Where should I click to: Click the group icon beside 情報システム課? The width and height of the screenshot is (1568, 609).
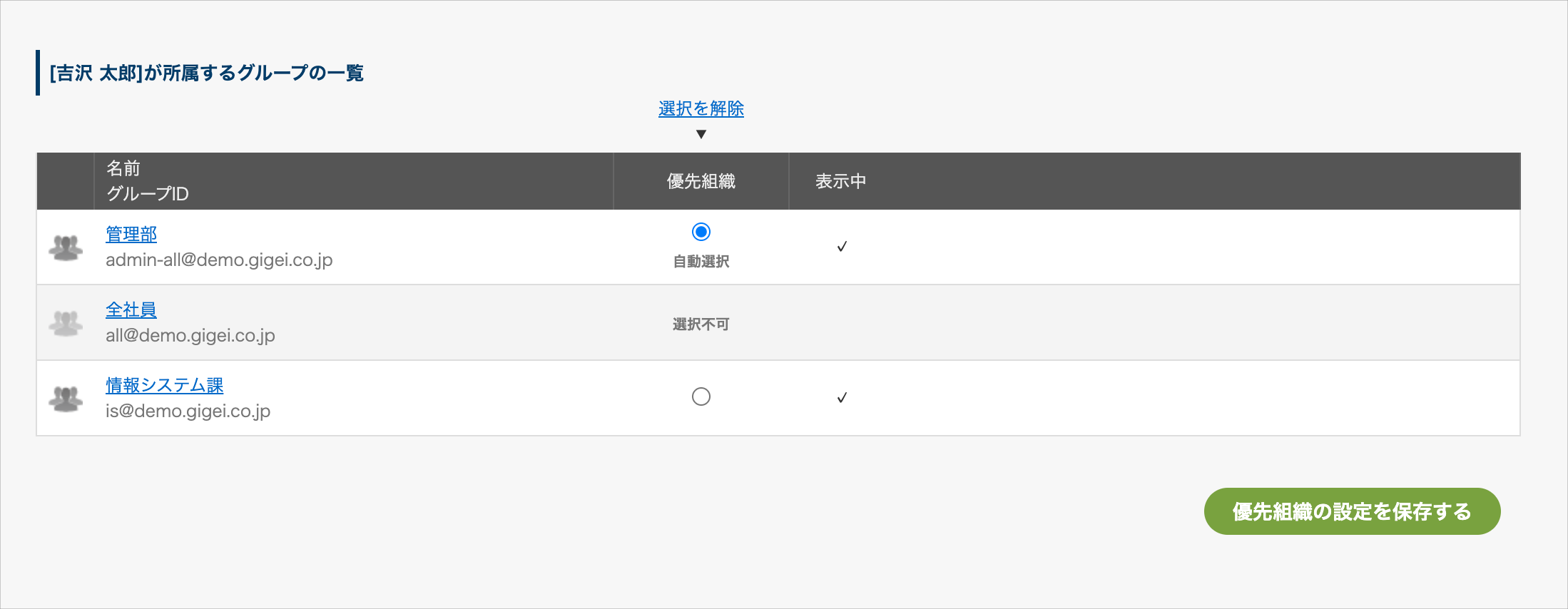click(x=66, y=399)
